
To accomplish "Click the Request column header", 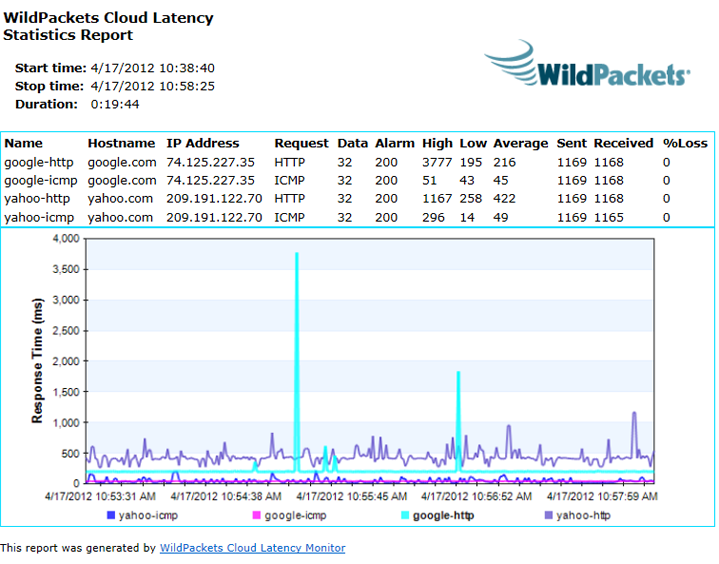I will coord(301,144).
